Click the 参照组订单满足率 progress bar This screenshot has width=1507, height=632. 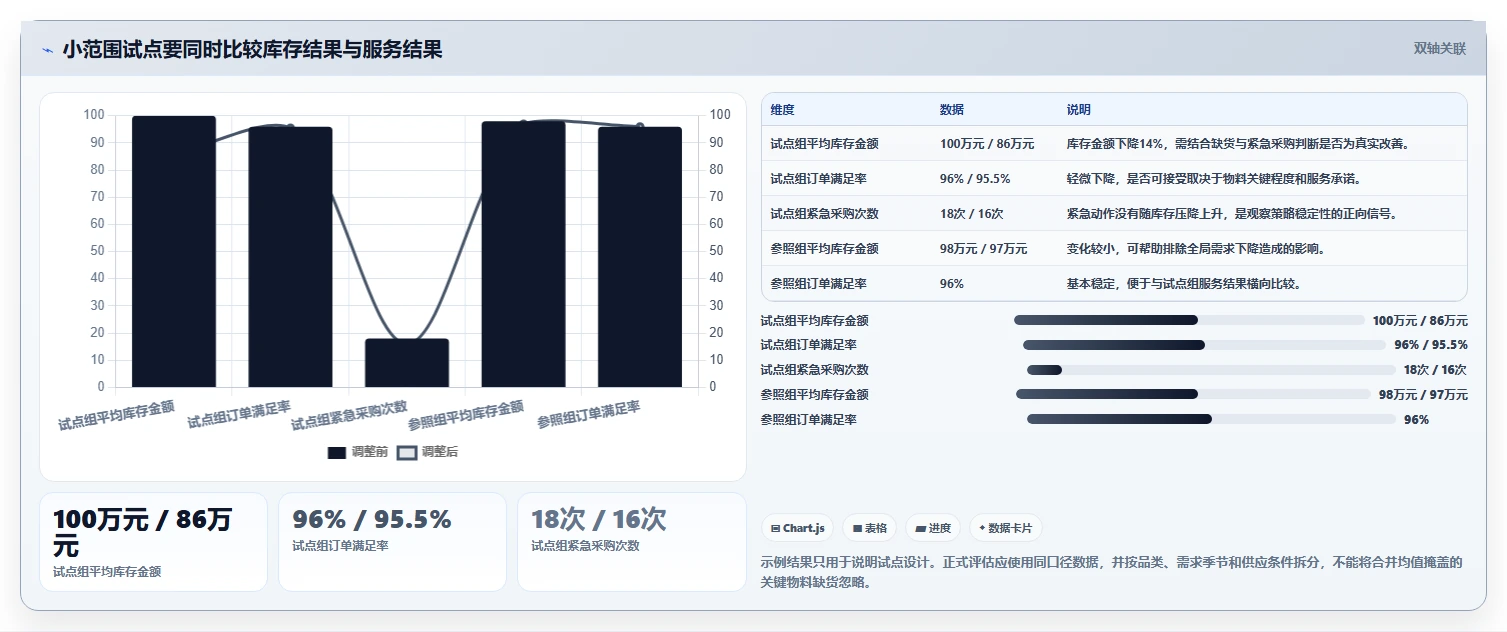(1211, 419)
